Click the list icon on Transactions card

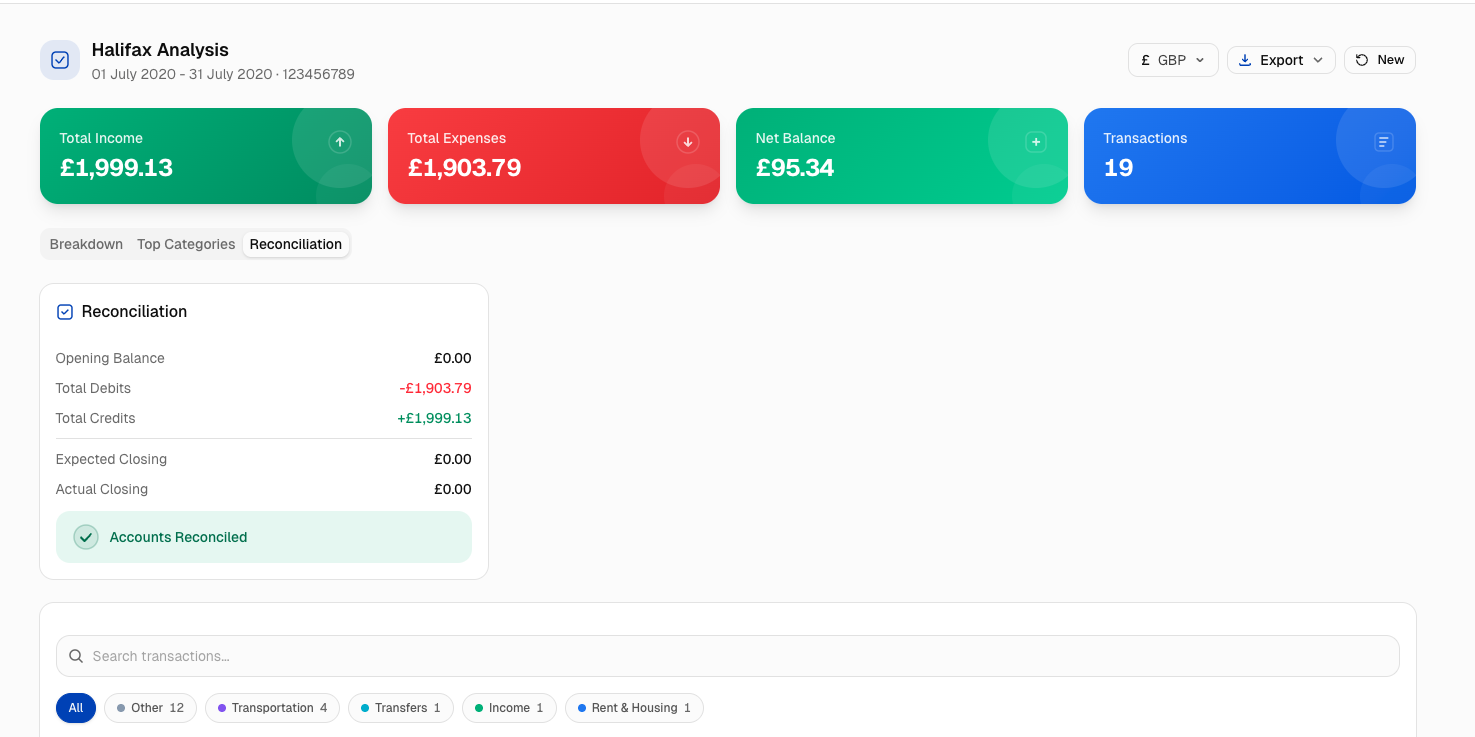point(1384,142)
